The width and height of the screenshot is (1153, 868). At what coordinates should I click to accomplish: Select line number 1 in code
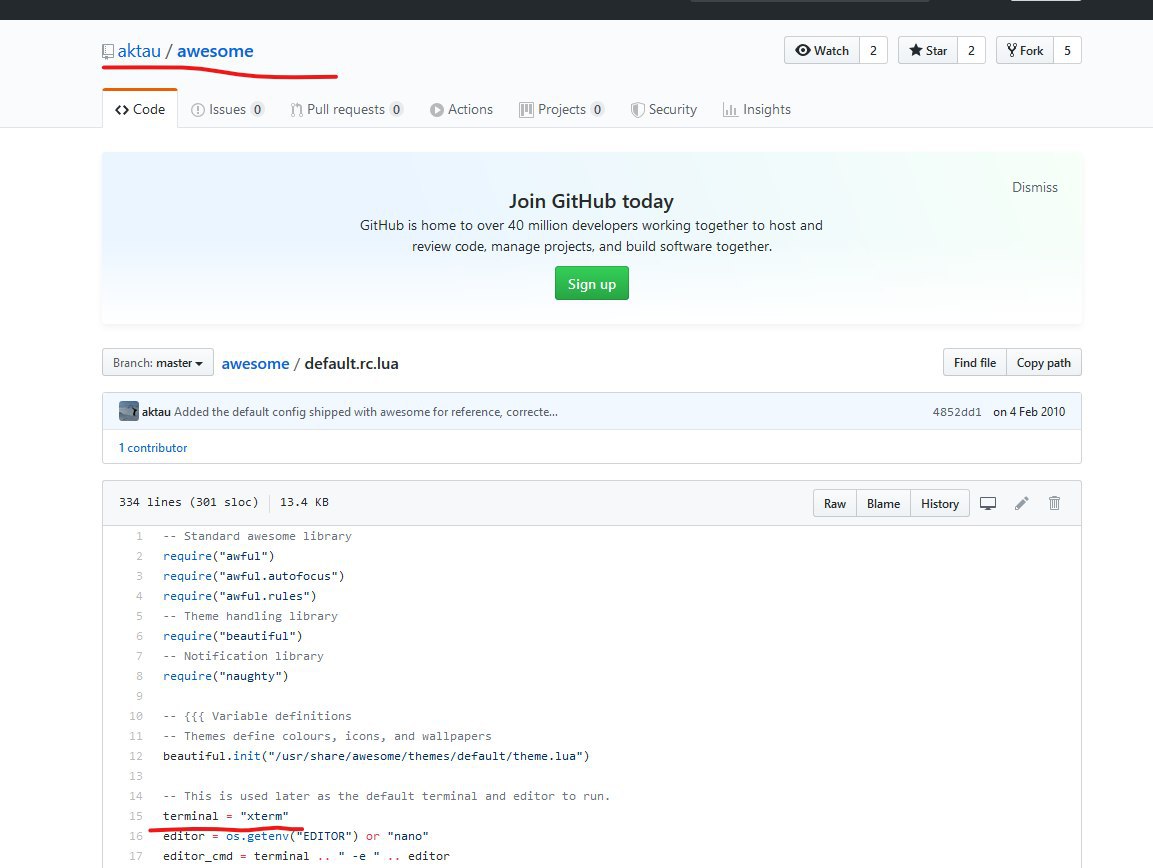(x=139, y=536)
